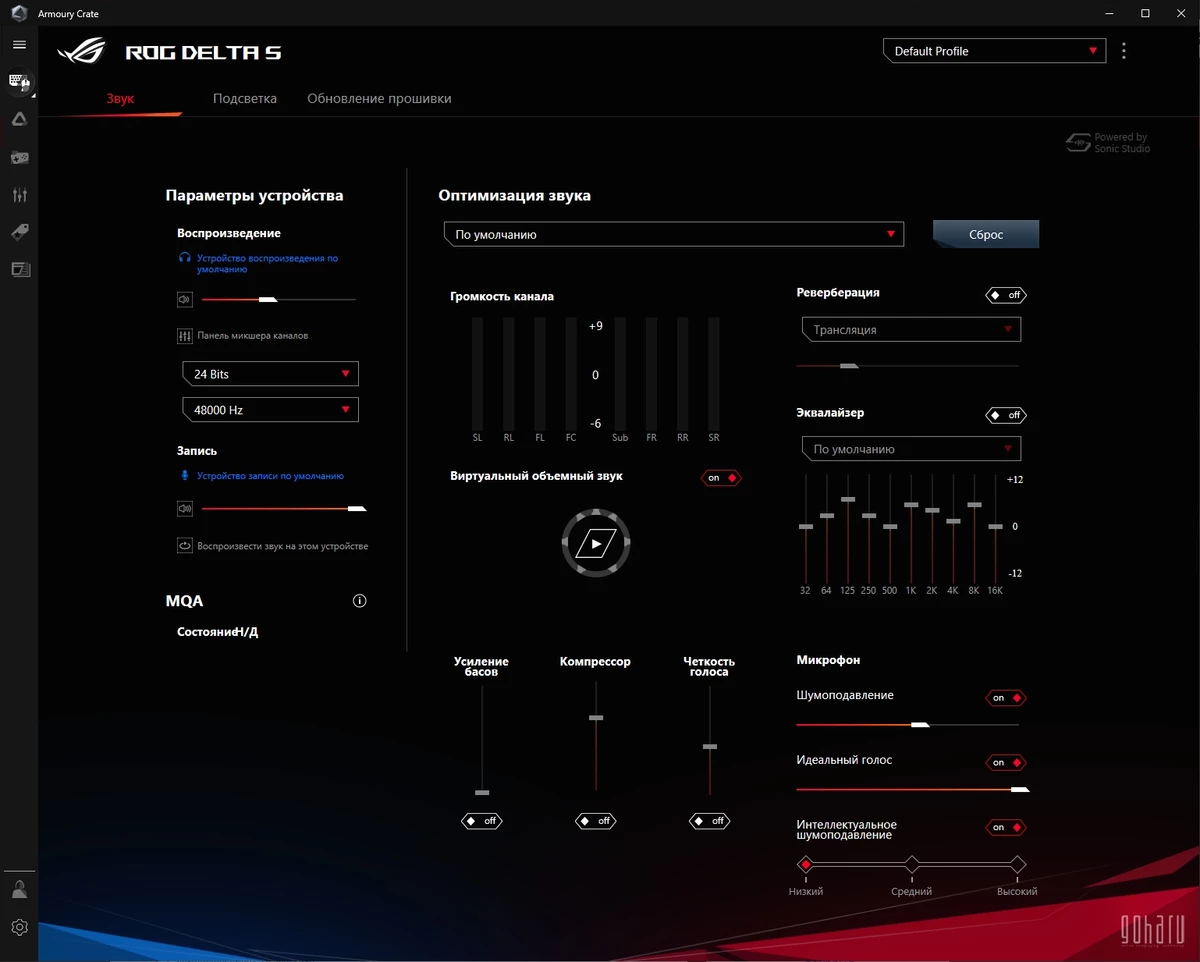Toggle Virtual surround sound switch
Screen dimensions: 1200x962
click(721, 478)
